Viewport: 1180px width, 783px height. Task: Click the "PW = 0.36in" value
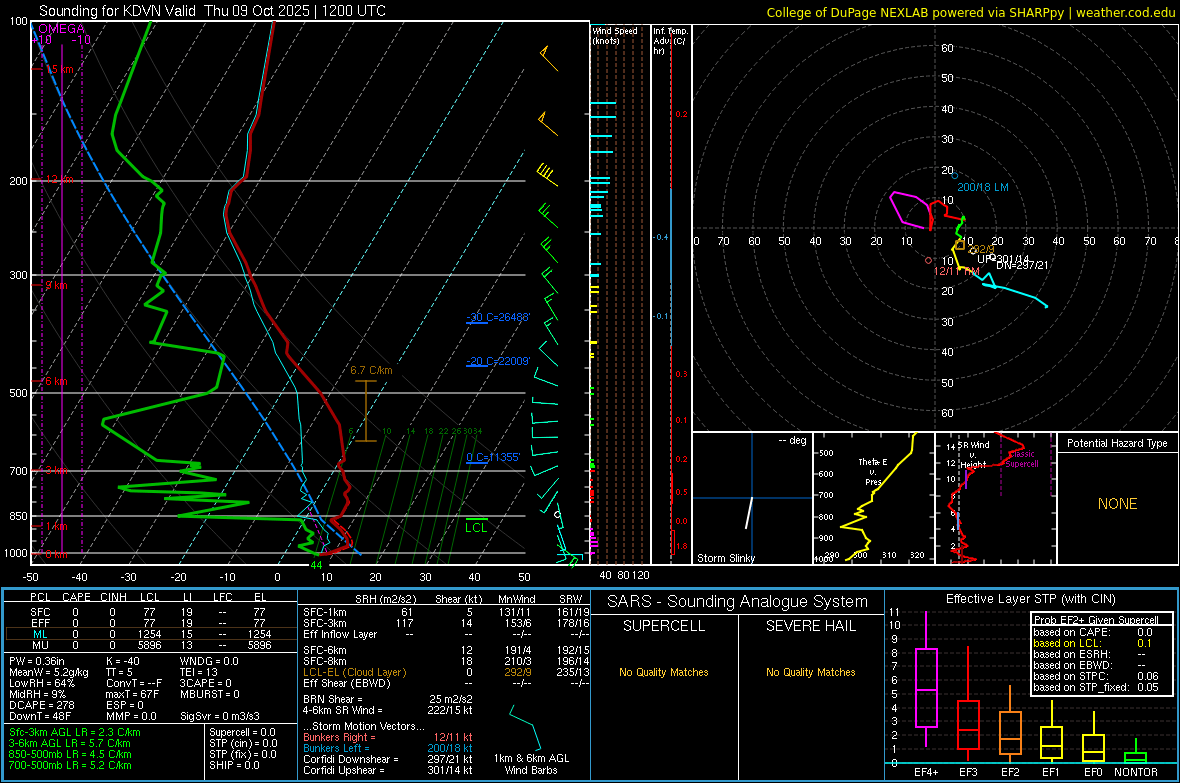click(x=37, y=661)
